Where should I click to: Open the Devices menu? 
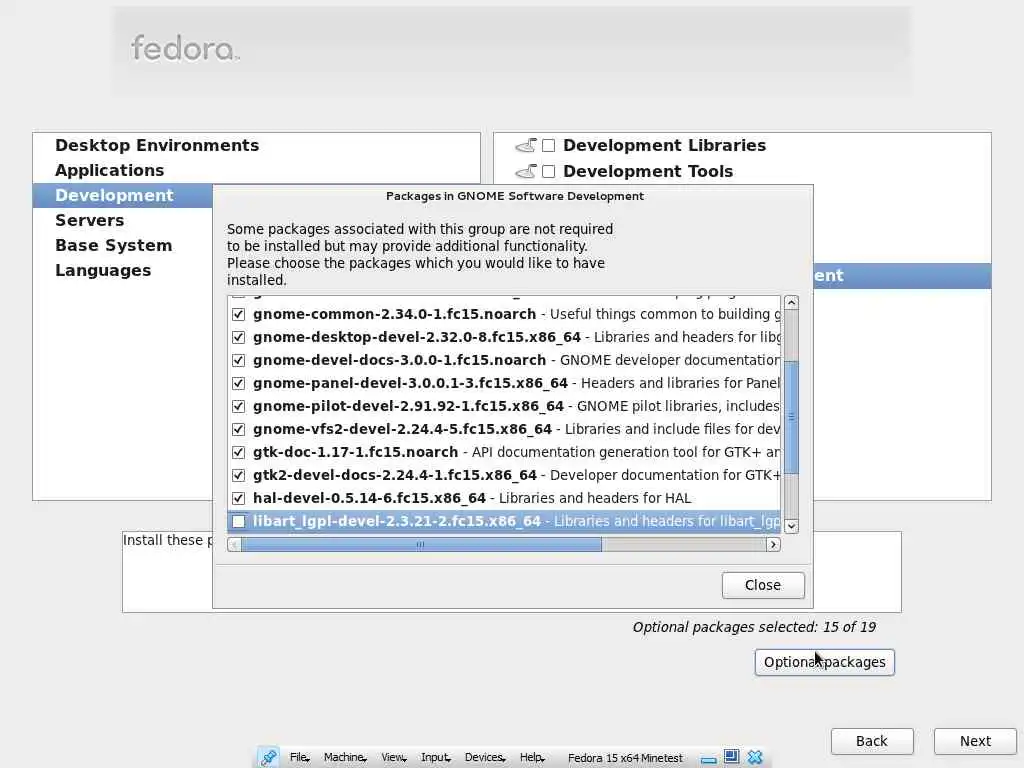(x=485, y=757)
